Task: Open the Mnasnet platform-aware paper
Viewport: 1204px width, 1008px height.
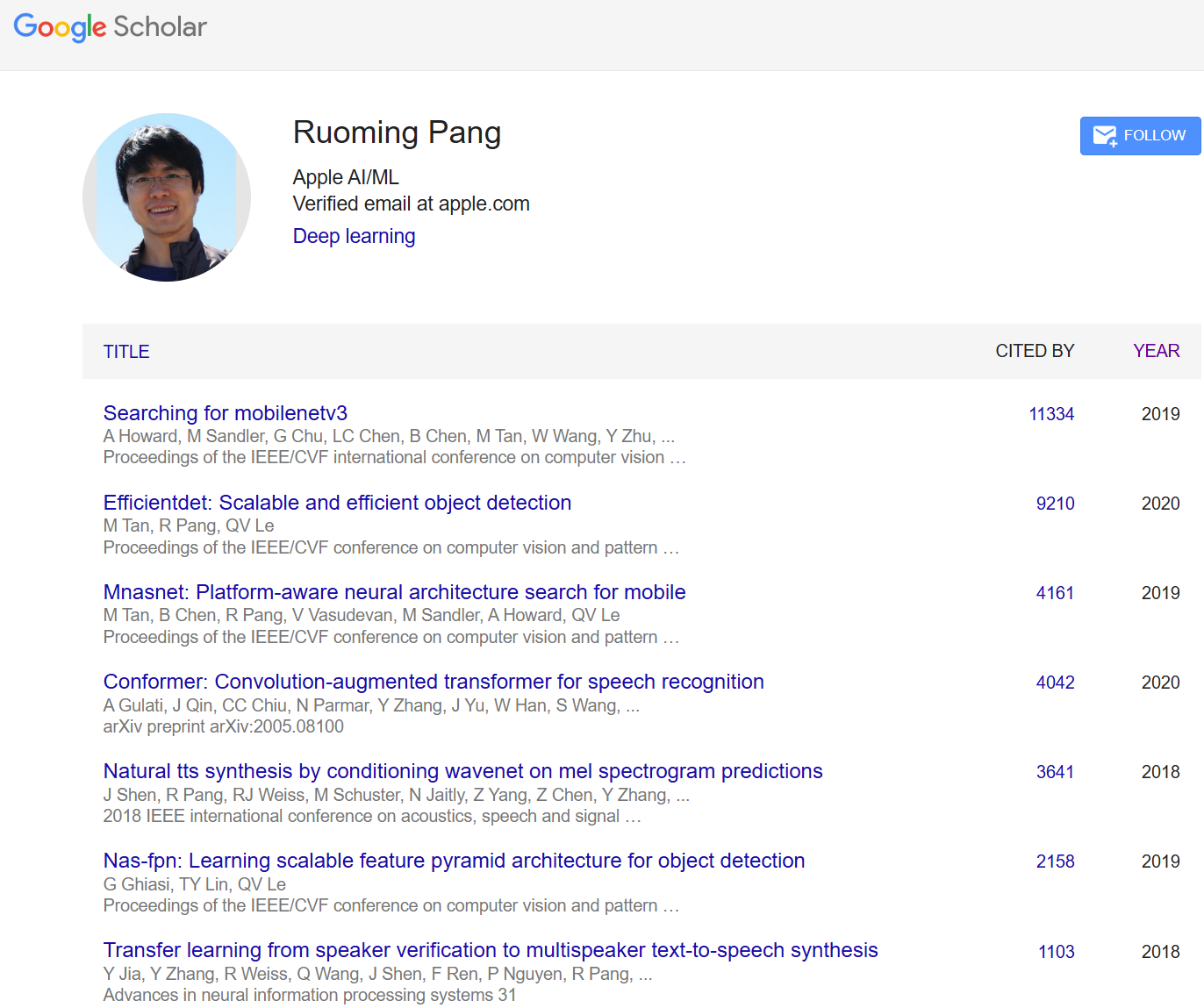Action: click(394, 592)
